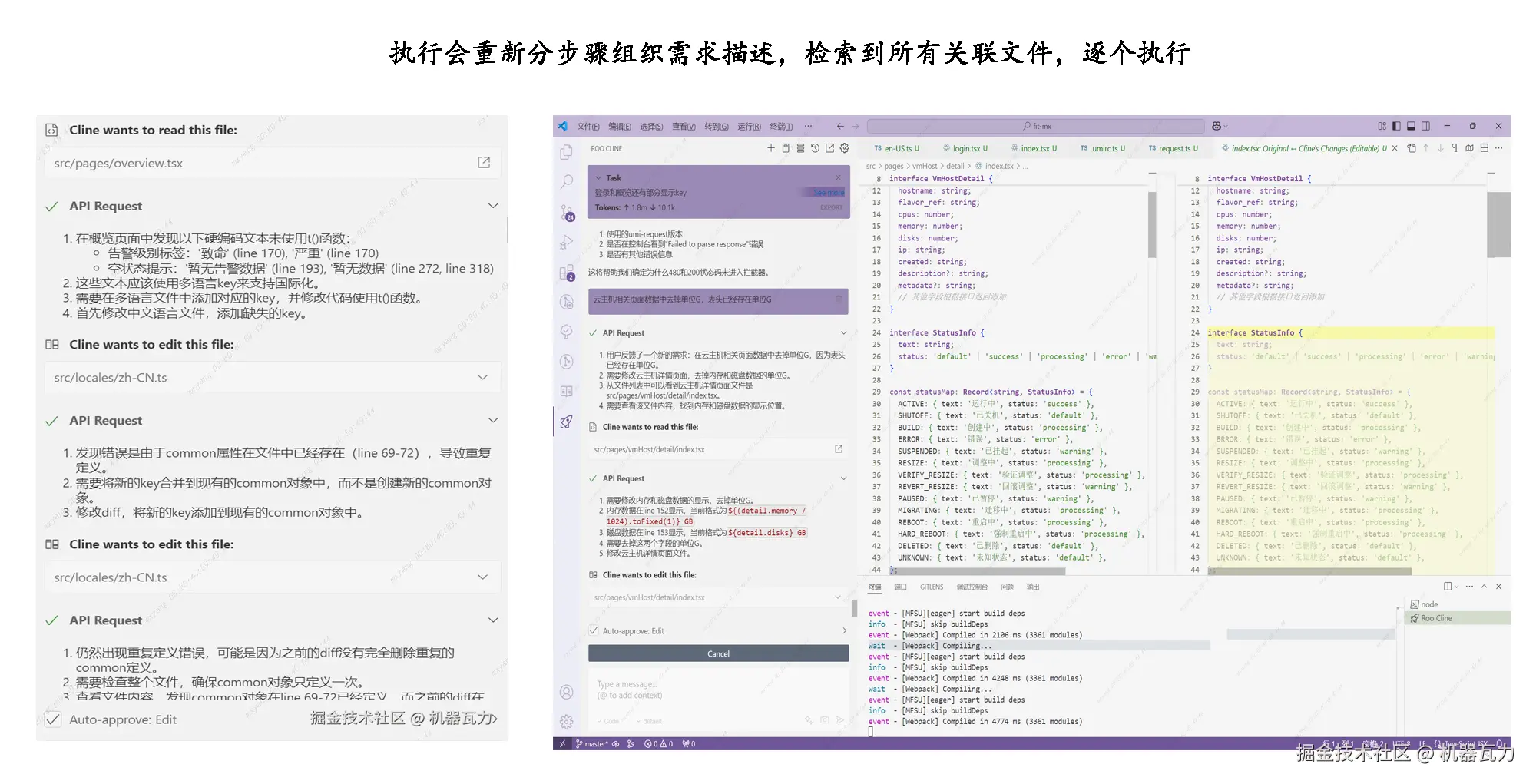Open diff file from editor toolbar

[1412, 148]
